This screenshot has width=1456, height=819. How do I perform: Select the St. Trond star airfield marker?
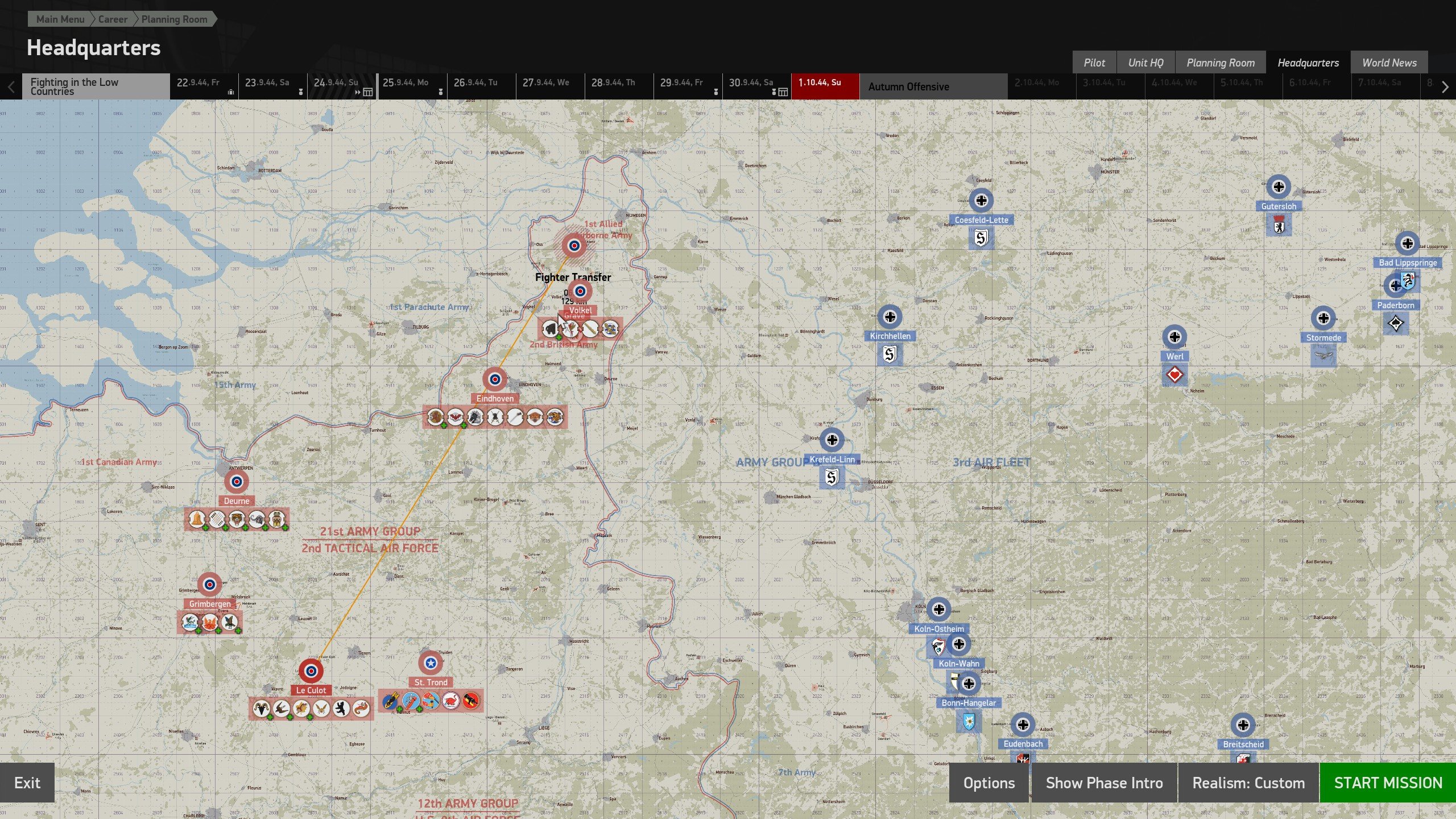[431, 663]
